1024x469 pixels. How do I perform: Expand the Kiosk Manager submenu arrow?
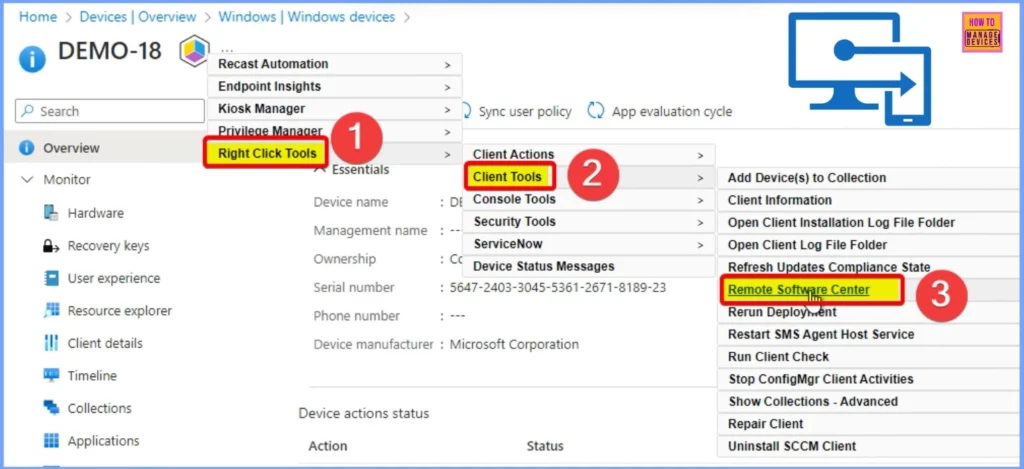[x=447, y=109]
